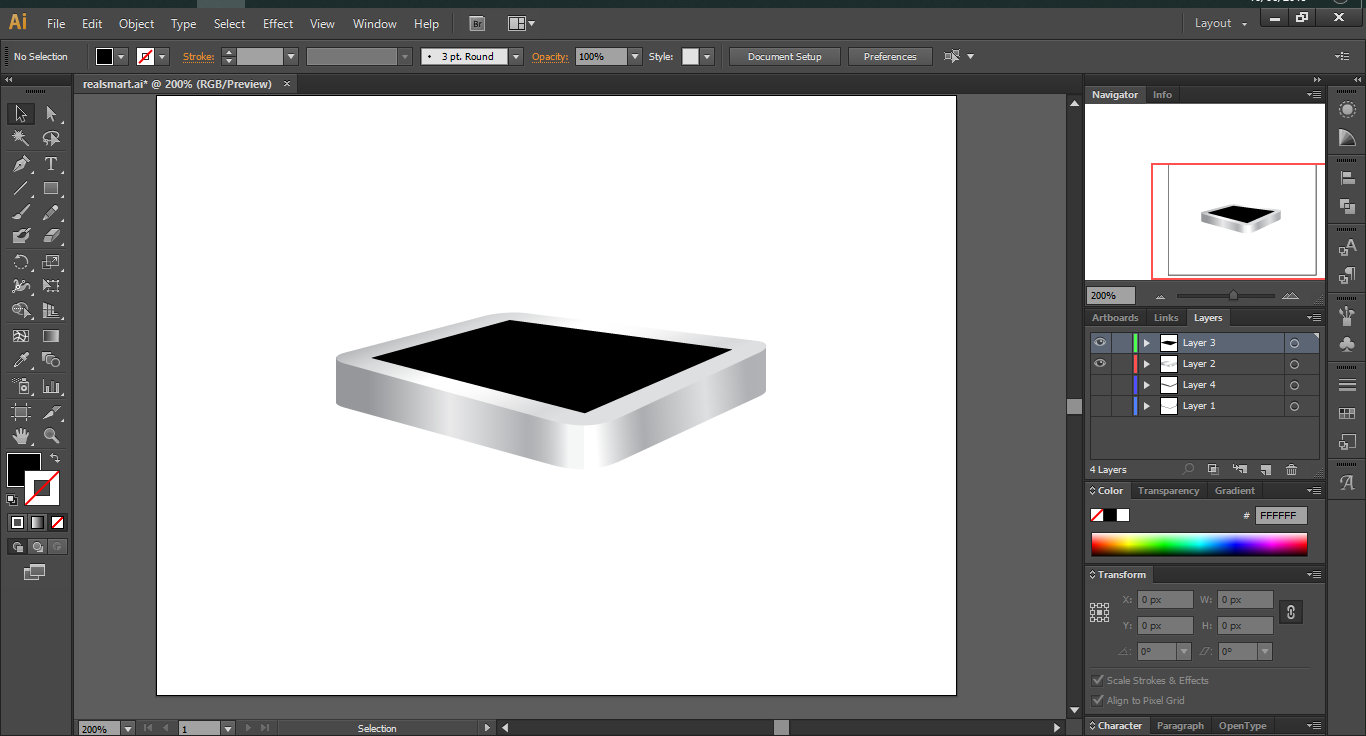
Task: Activate the Zoom tool
Action: tap(51, 436)
